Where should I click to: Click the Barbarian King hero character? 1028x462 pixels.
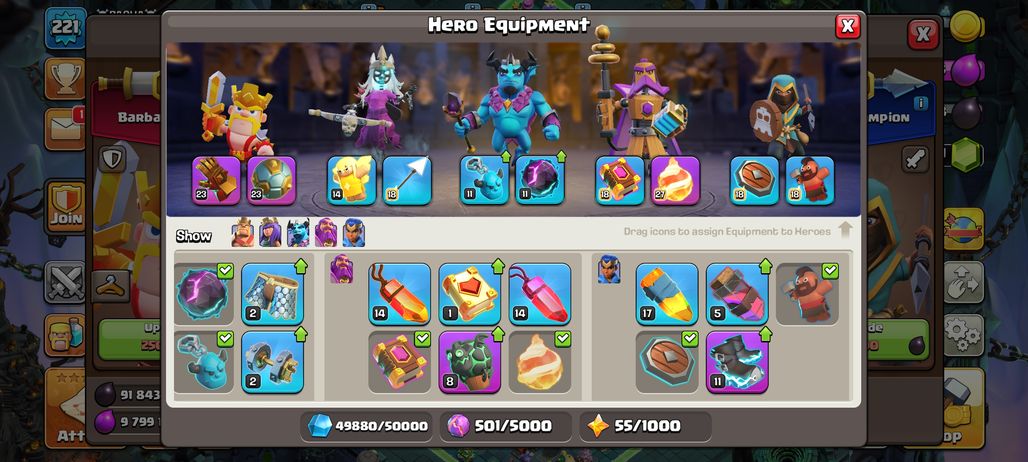(x=237, y=117)
